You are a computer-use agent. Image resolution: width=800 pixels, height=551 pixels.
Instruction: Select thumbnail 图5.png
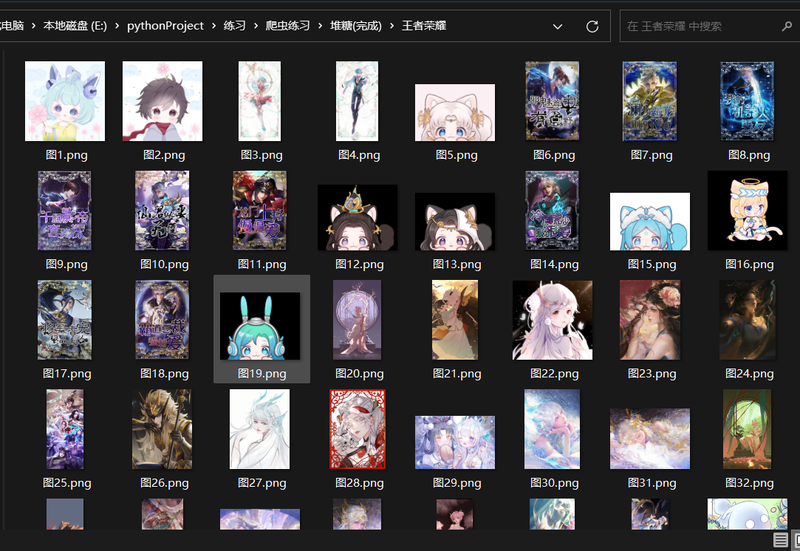pyautogui.click(x=455, y=112)
